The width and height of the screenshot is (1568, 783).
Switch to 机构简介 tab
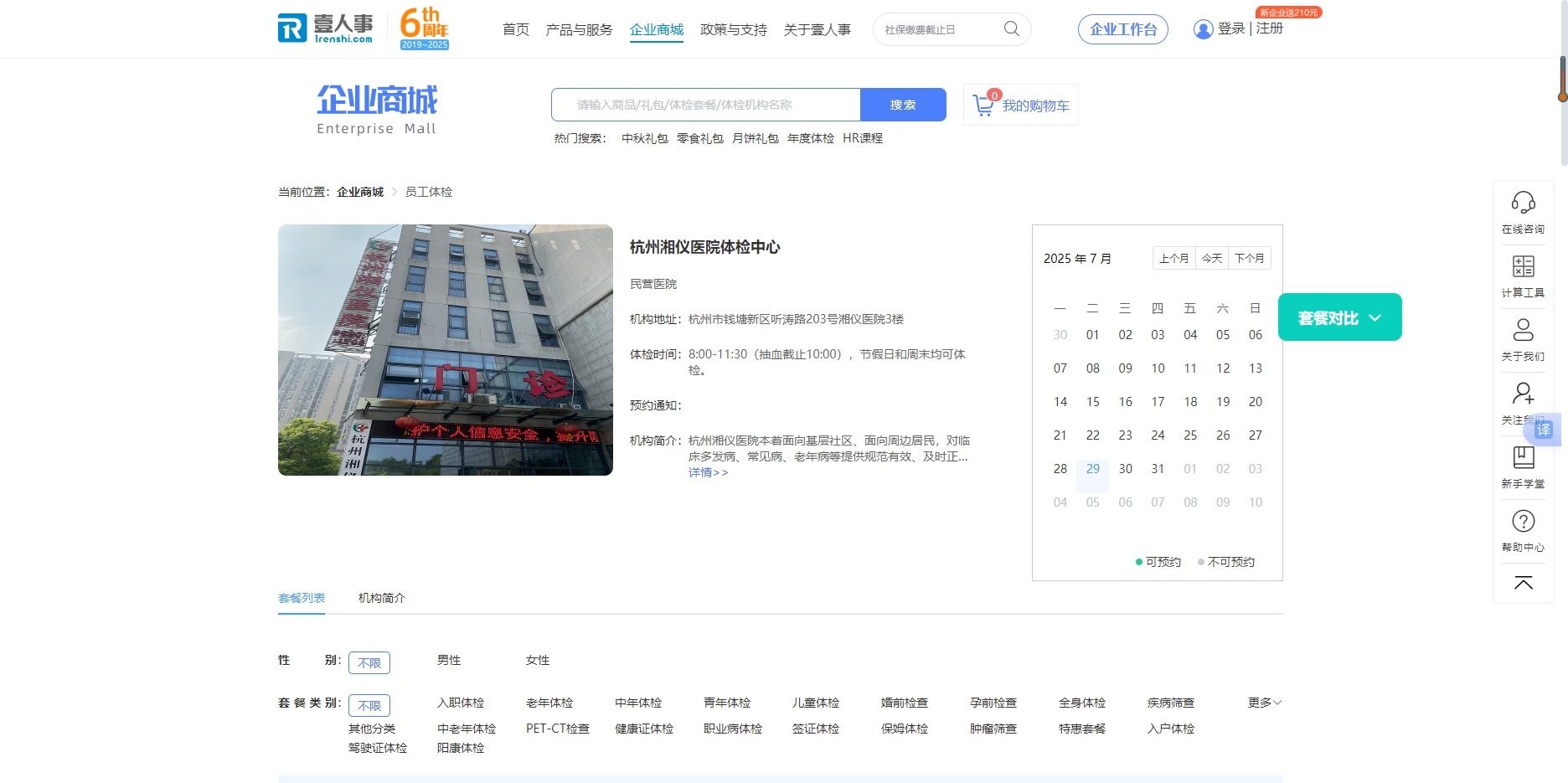click(x=382, y=598)
